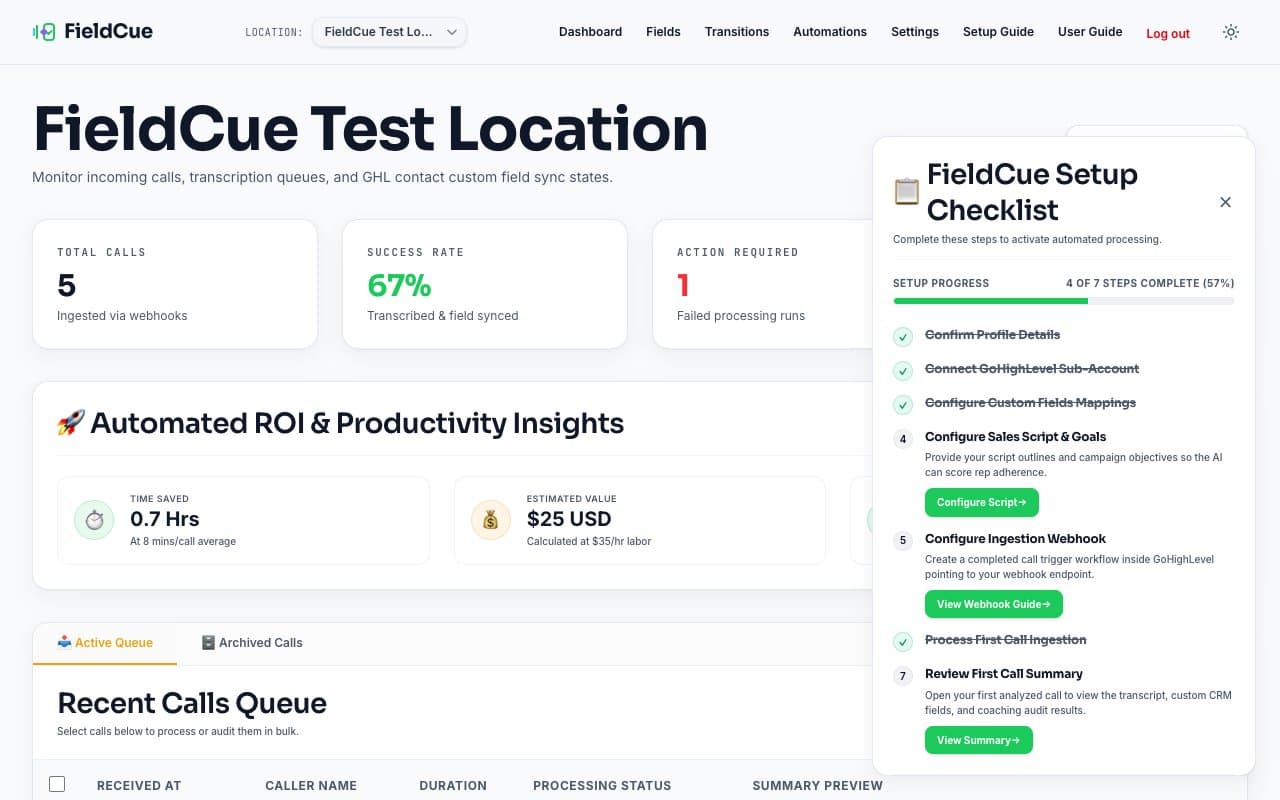Click the FieldCue logo icon
Screen dimensions: 1280x800
click(x=44, y=32)
